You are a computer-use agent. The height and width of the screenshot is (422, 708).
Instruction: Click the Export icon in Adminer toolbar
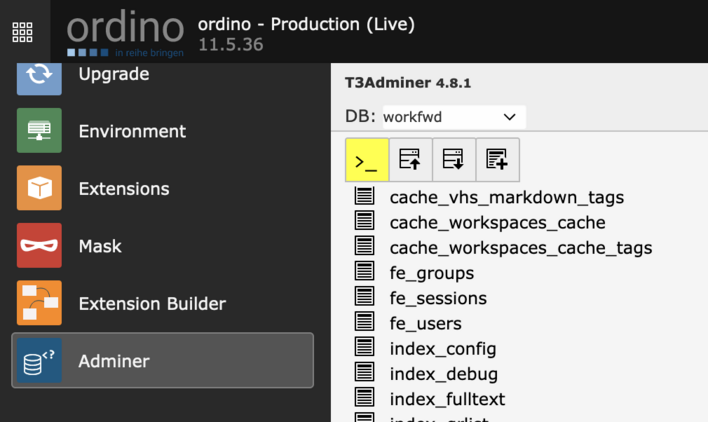454,160
